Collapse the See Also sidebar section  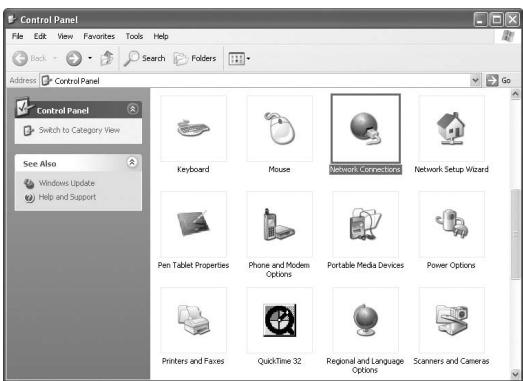[132, 162]
